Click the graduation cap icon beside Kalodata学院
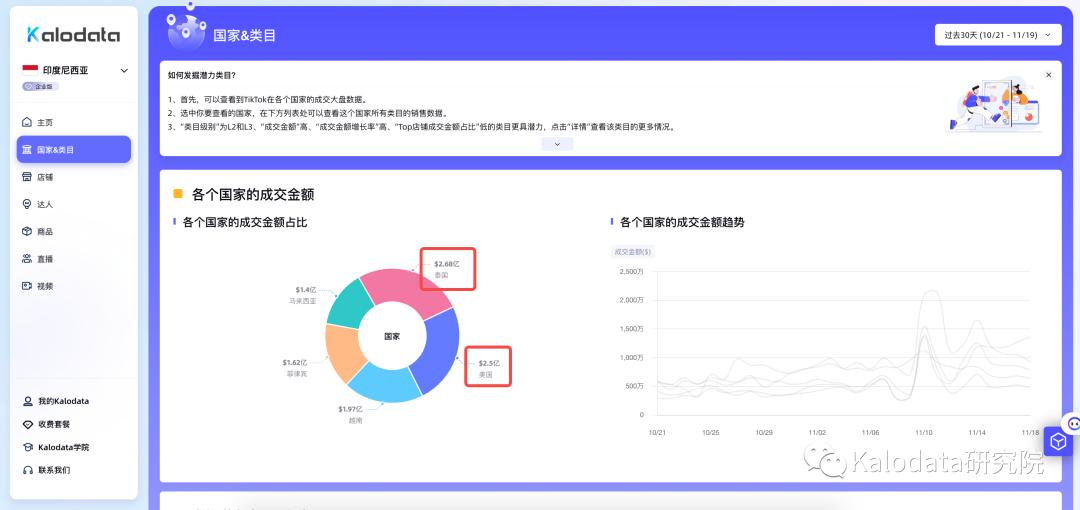 28,447
